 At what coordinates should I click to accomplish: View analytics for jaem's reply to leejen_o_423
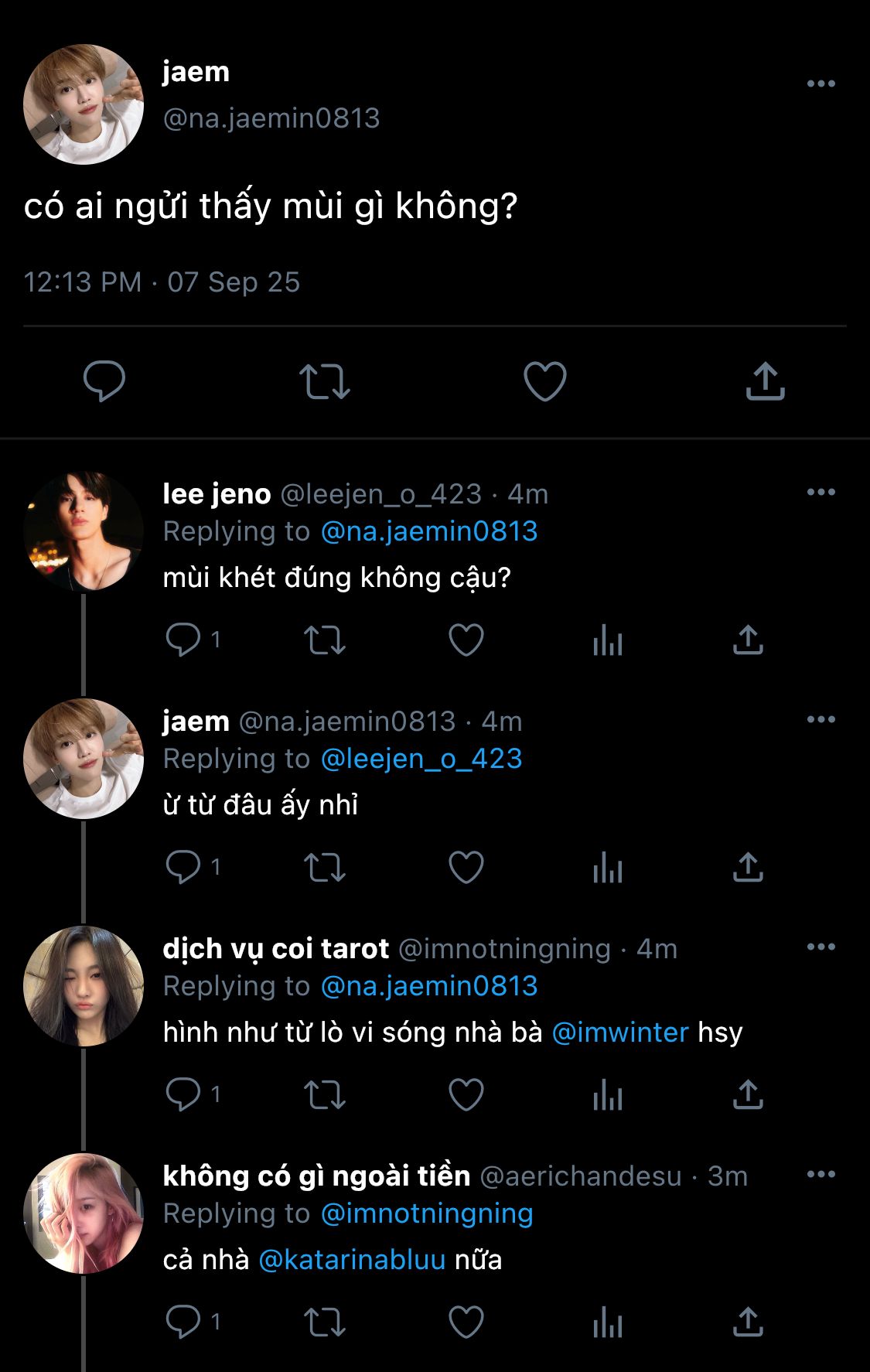[608, 868]
